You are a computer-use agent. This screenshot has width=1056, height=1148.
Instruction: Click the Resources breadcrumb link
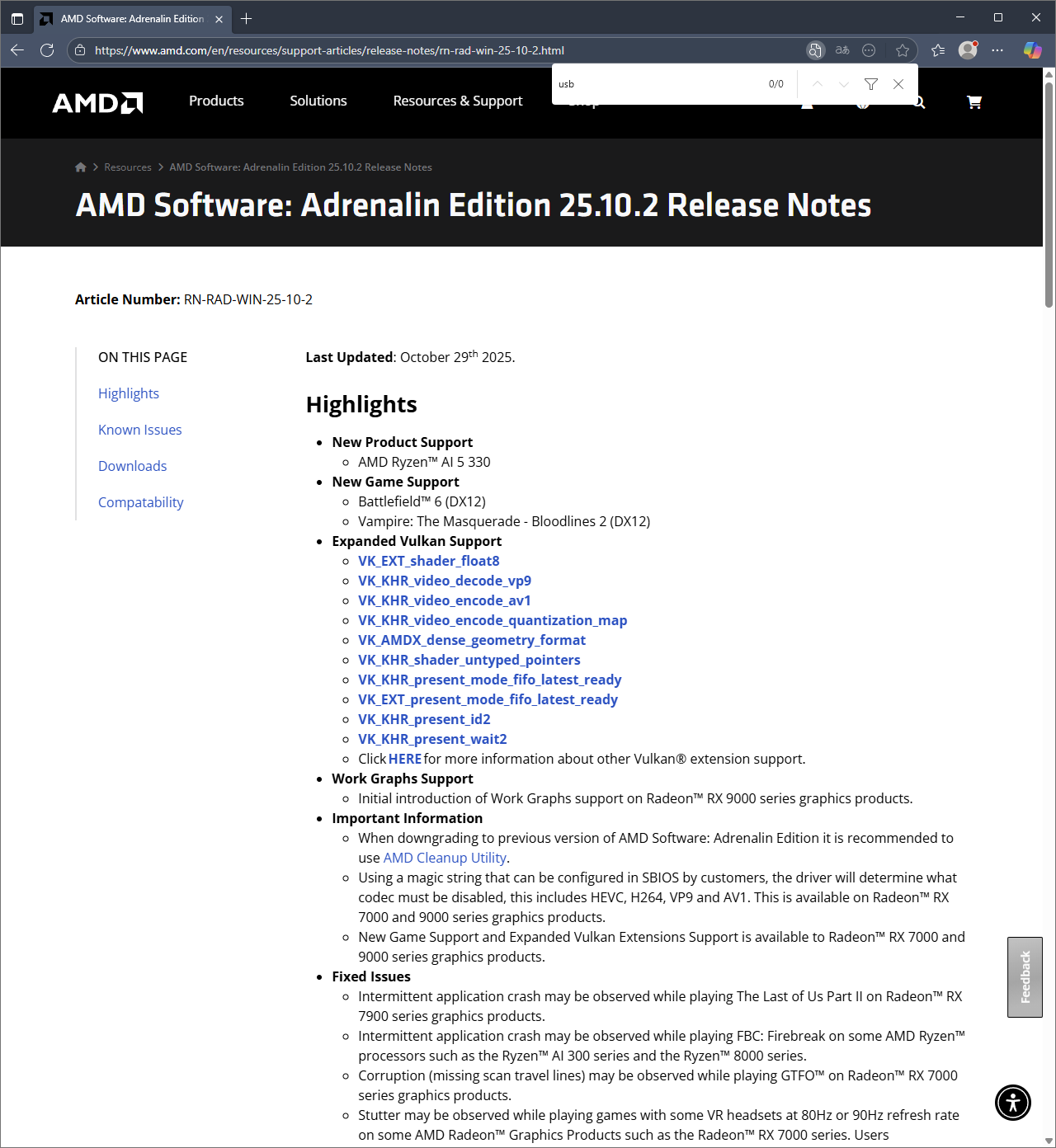128,167
